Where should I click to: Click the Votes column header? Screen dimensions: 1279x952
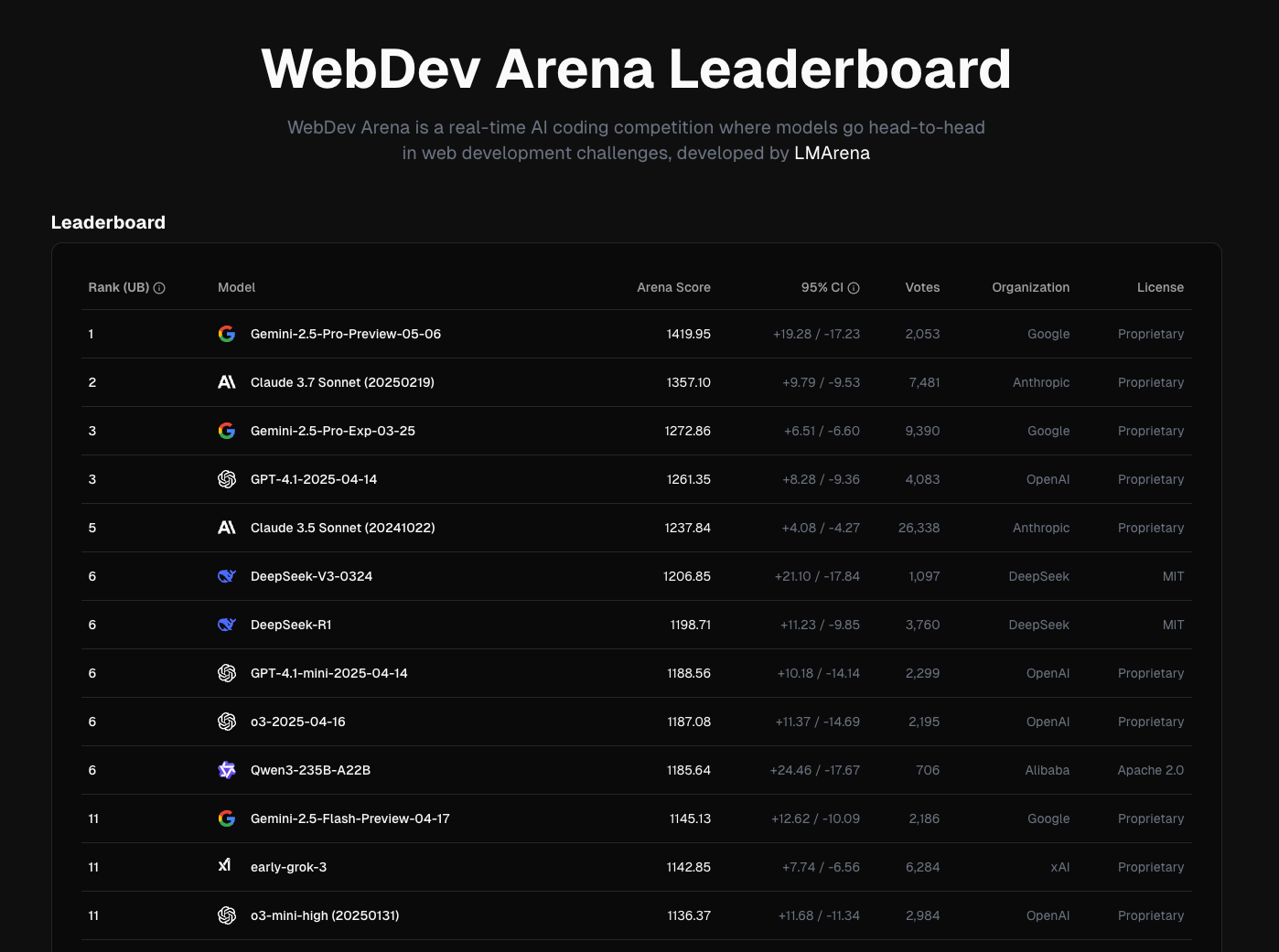tap(922, 287)
